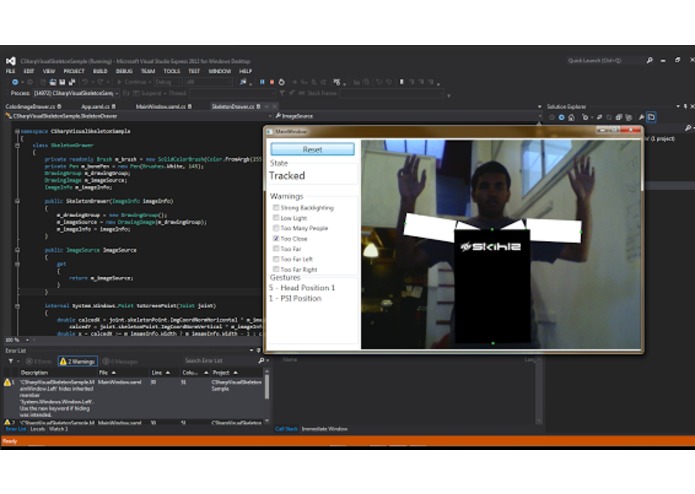Tick the Too Far Left checkbox
The height and width of the screenshot is (494, 695).
276,259
